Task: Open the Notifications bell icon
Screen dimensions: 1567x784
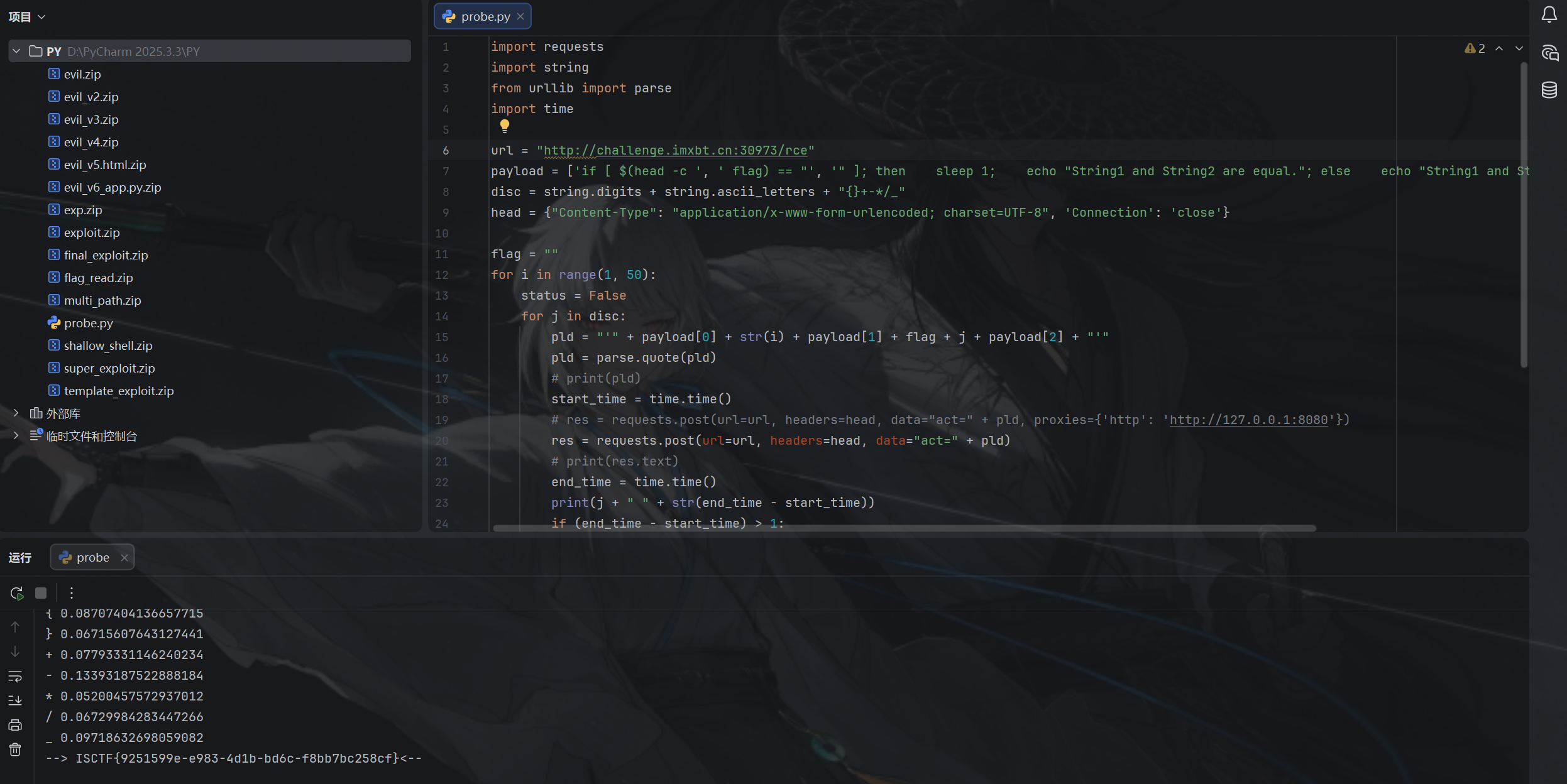Action: (x=1549, y=14)
